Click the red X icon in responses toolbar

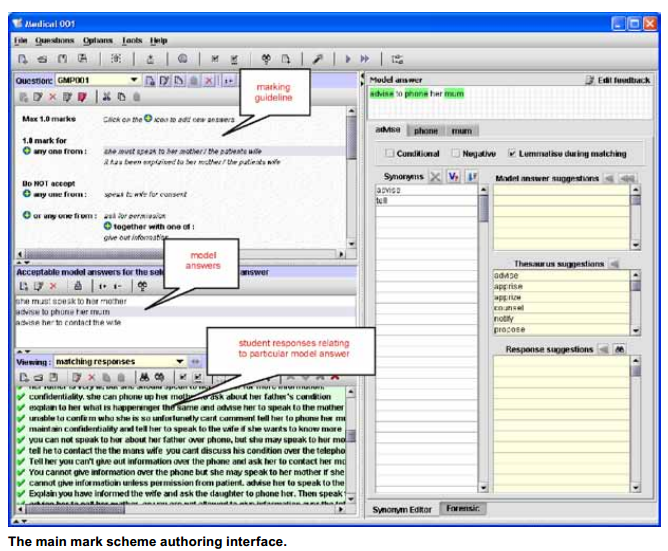click(91, 377)
